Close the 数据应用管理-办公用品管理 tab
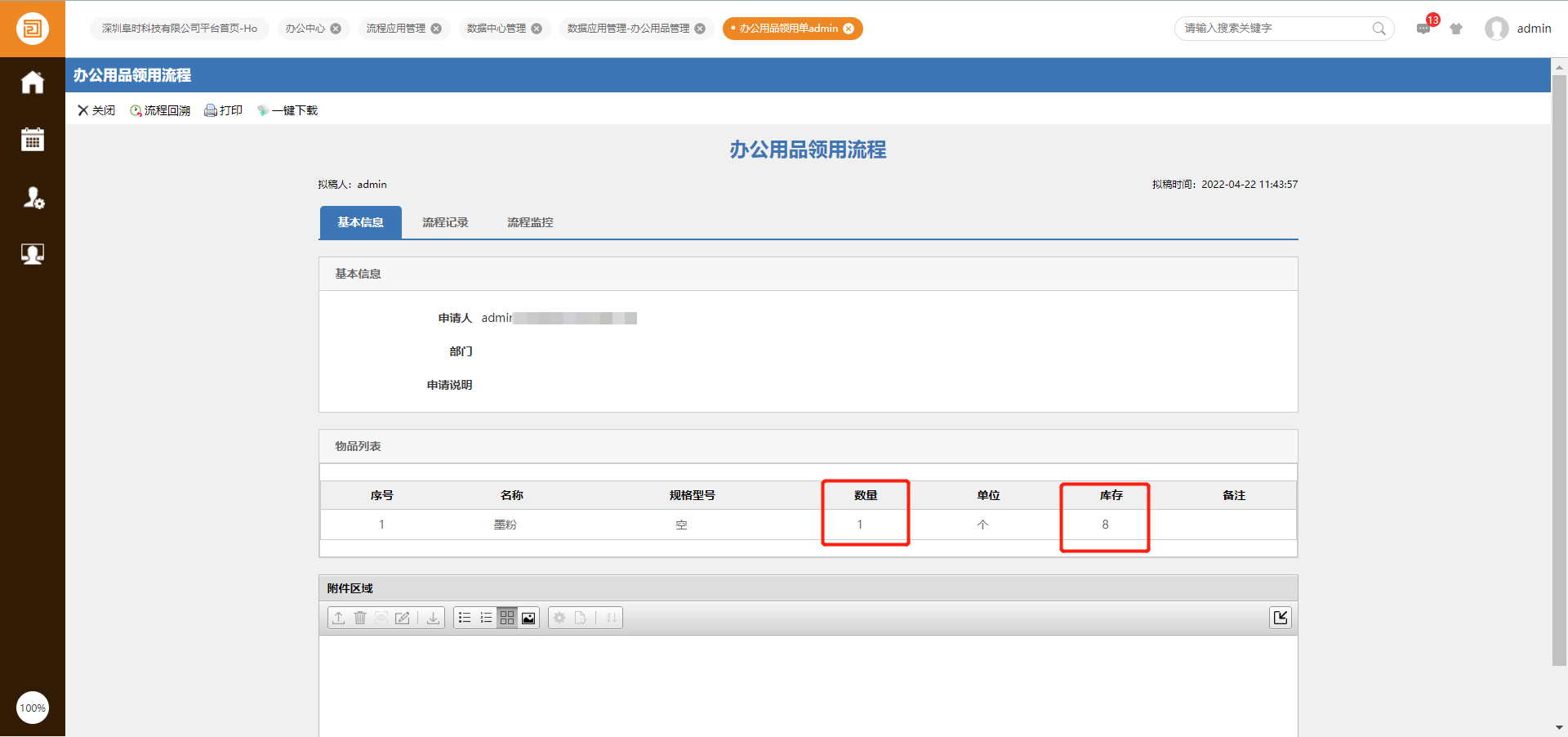The image size is (1568, 737). pyautogui.click(x=700, y=29)
